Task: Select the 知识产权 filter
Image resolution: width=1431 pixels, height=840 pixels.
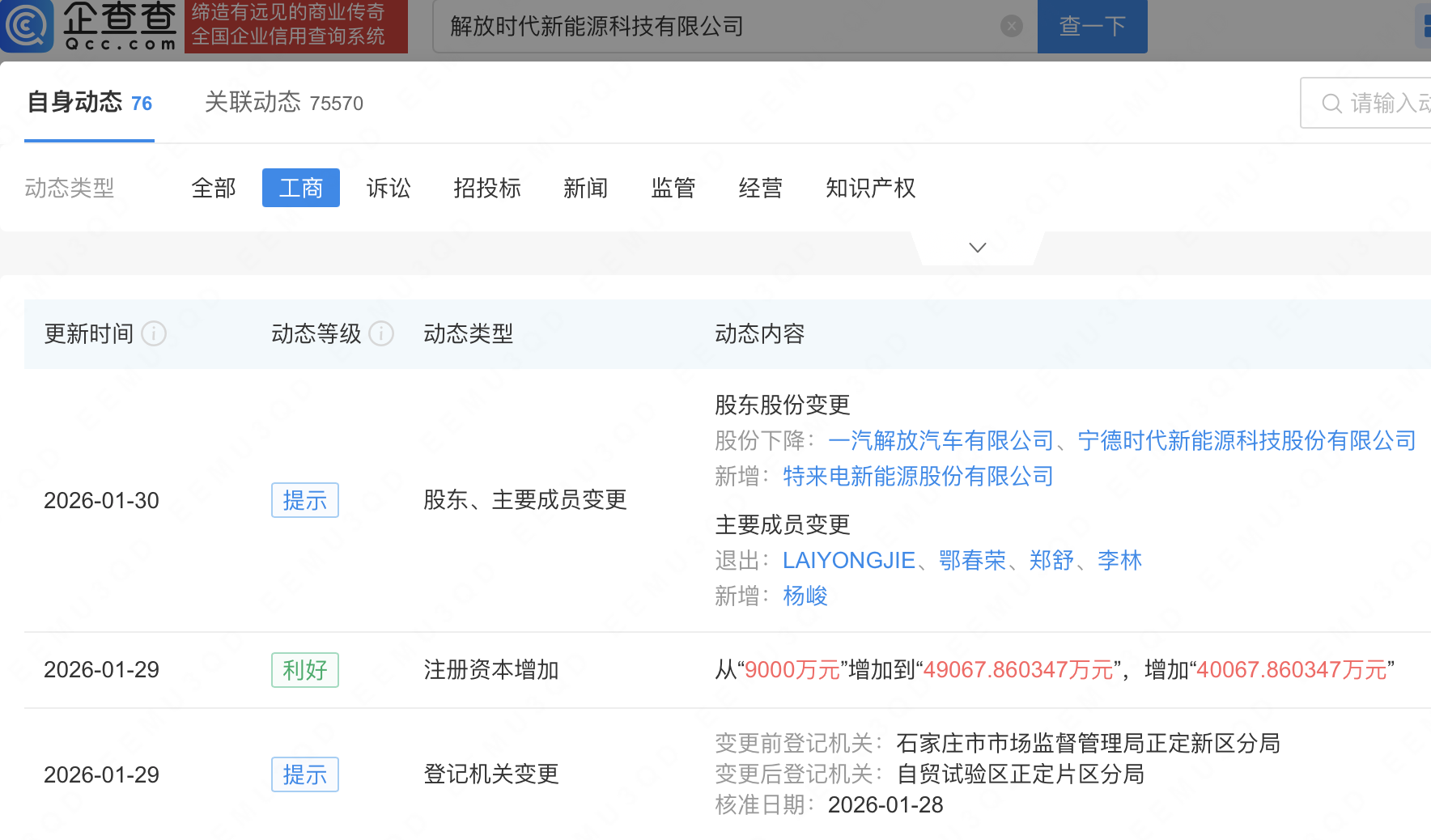Action: 870,189
